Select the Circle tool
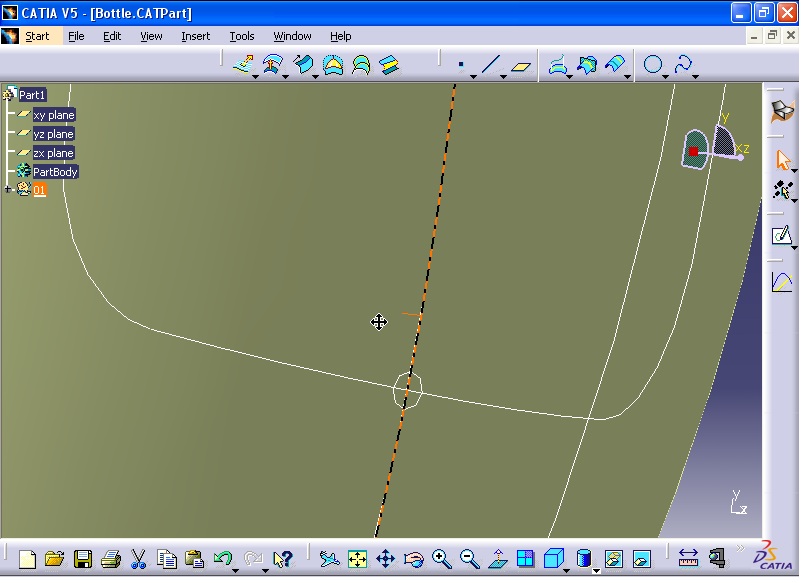This screenshot has height=583, width=801. pyautogui.click(x=653, y=65)
